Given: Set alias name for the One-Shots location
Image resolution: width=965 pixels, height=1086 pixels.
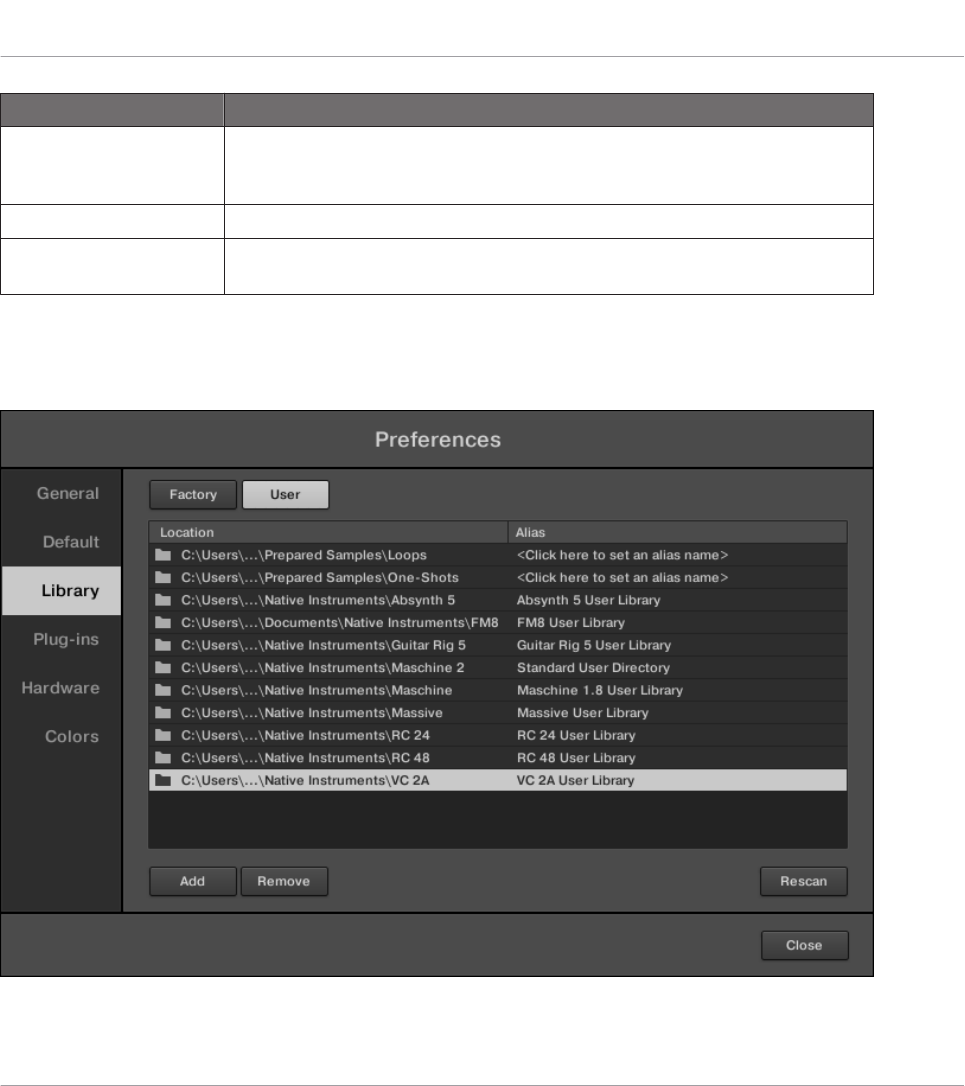Looking at the screenshot, I should [622, 577].
